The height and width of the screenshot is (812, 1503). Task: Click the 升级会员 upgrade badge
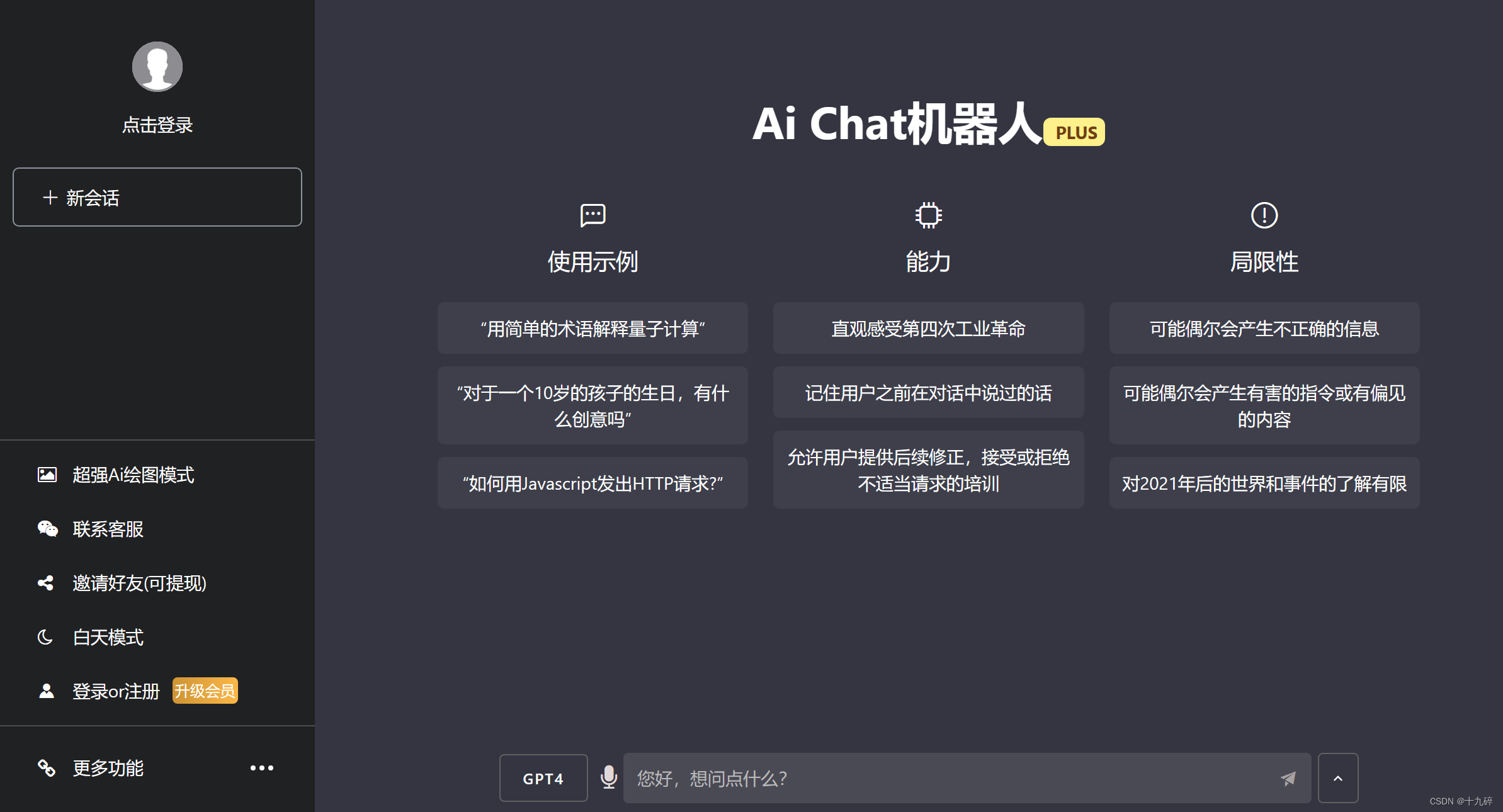coord(205,691)
